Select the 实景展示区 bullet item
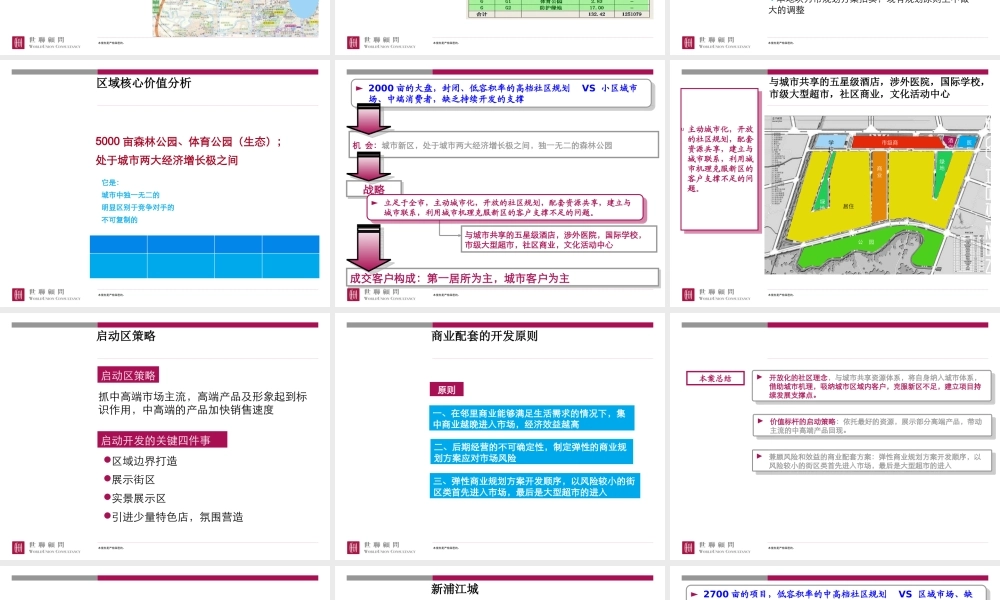This screenshot has width=1000, height=600. (135, 498)
